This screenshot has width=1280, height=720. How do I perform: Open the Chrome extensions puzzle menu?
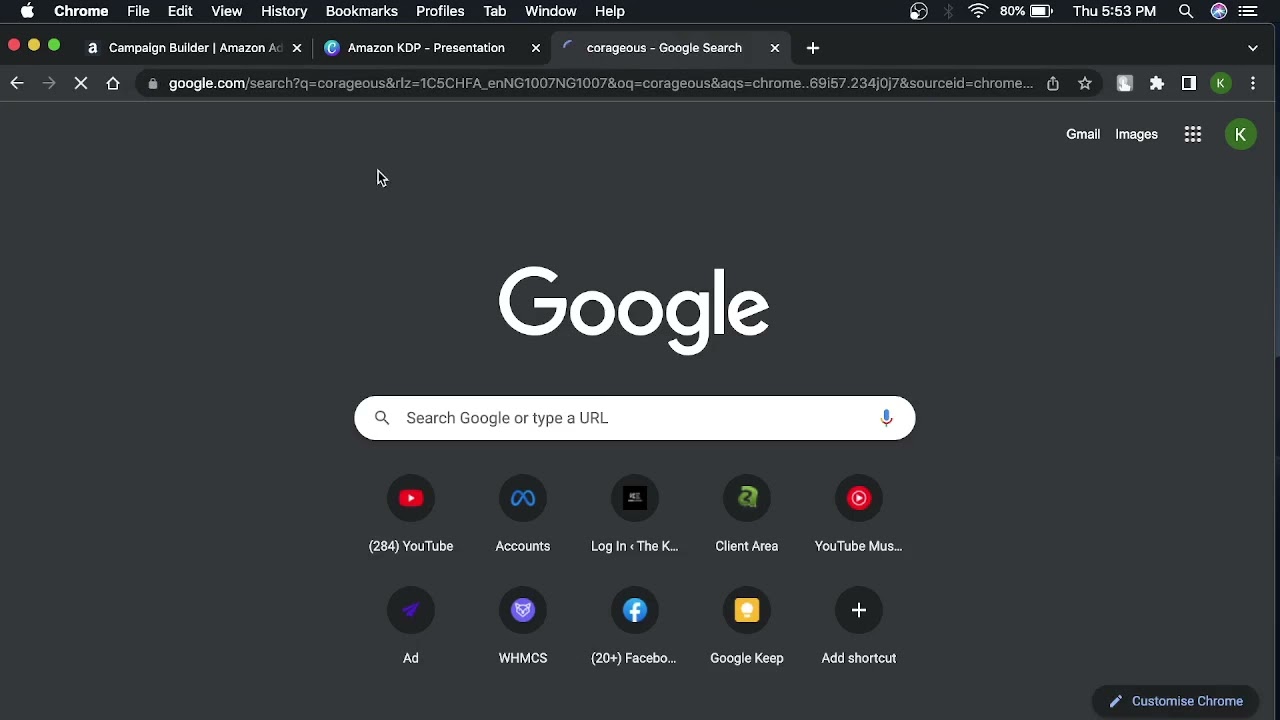click(1157, 84)
